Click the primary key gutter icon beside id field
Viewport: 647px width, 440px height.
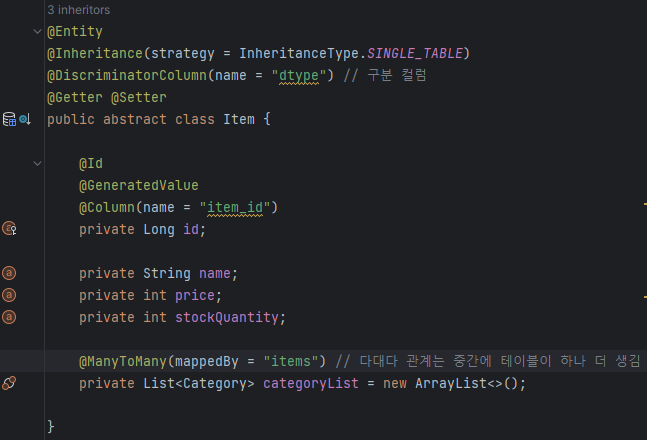(9, 228)
